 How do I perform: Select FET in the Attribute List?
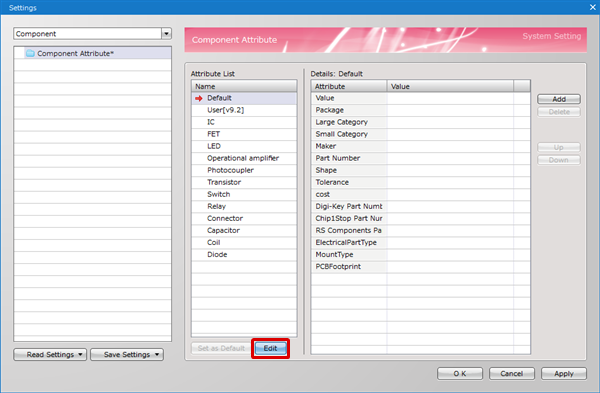[244, 134]
